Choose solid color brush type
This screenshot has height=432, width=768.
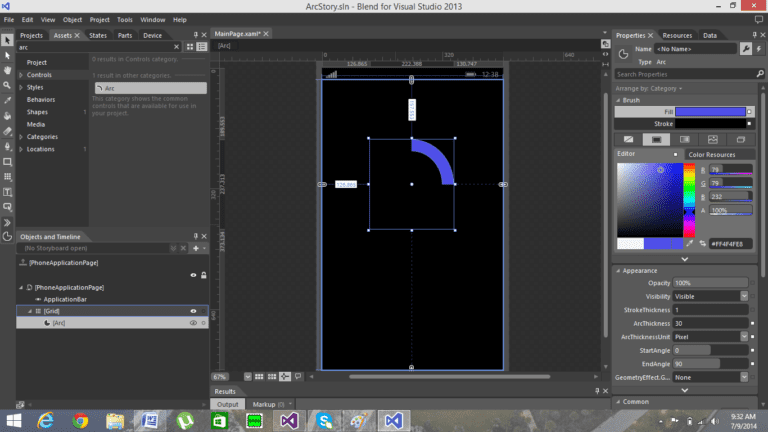(x=656, y=139)
